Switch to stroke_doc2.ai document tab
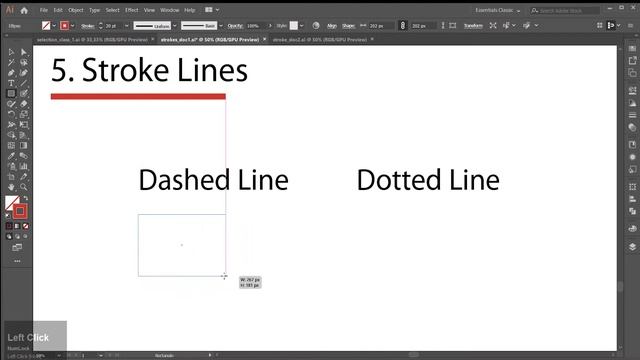 [x=320, y=40]
